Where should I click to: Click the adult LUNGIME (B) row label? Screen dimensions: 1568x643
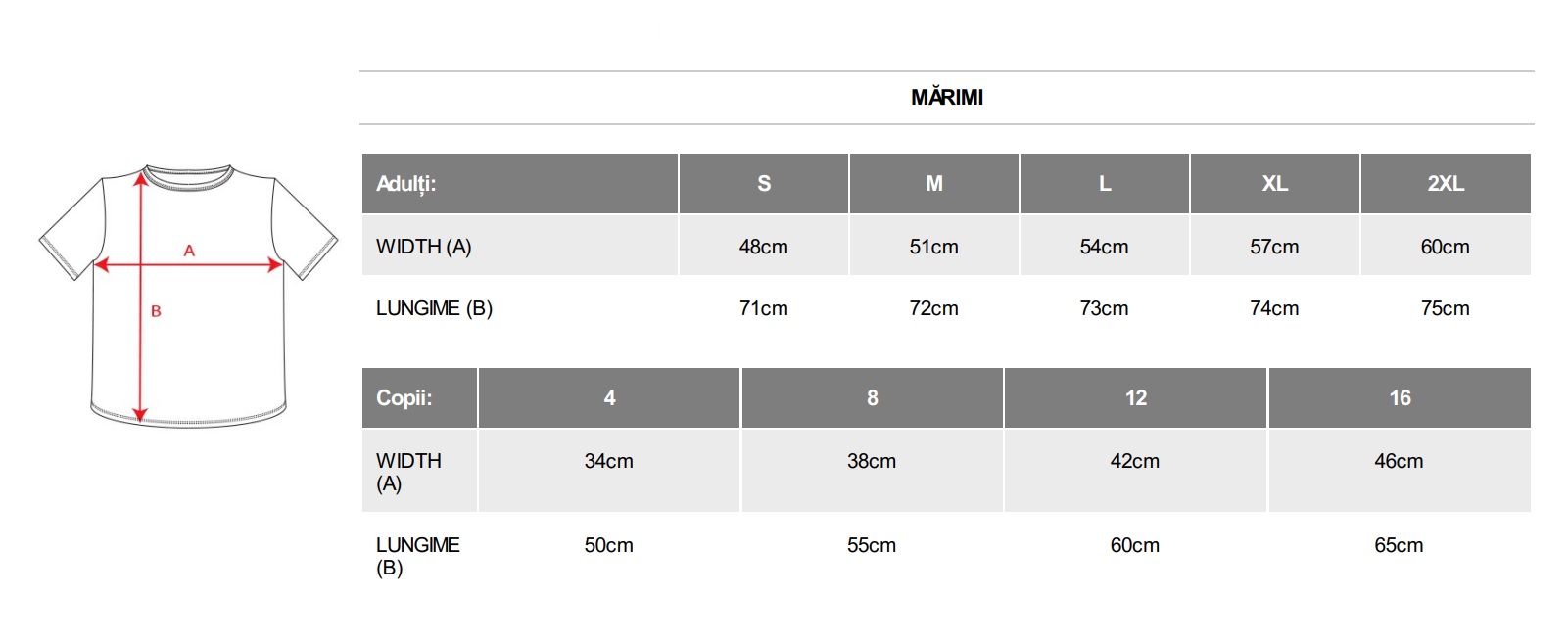click(434, 308)
